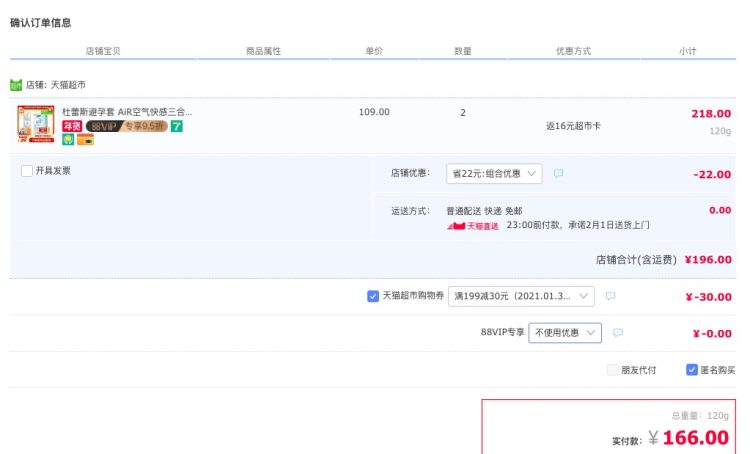Click the ¥-30.00 coupon amount
The image size is (750, 454).
[708, 297]
